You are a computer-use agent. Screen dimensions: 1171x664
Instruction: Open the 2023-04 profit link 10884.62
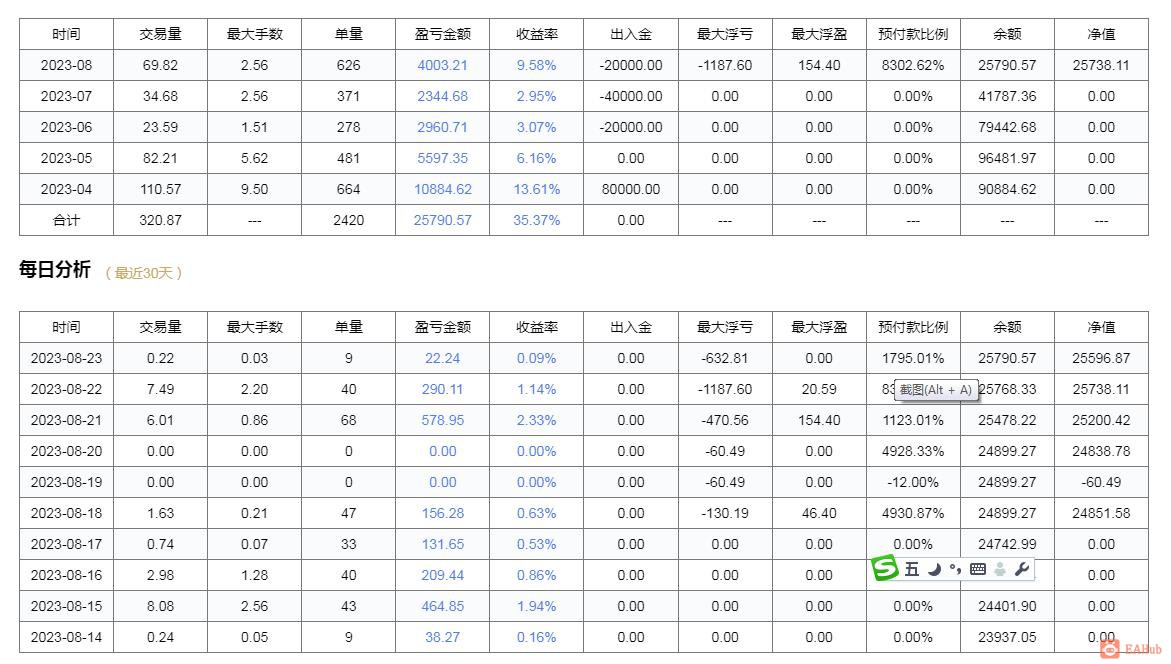(442, 189)
